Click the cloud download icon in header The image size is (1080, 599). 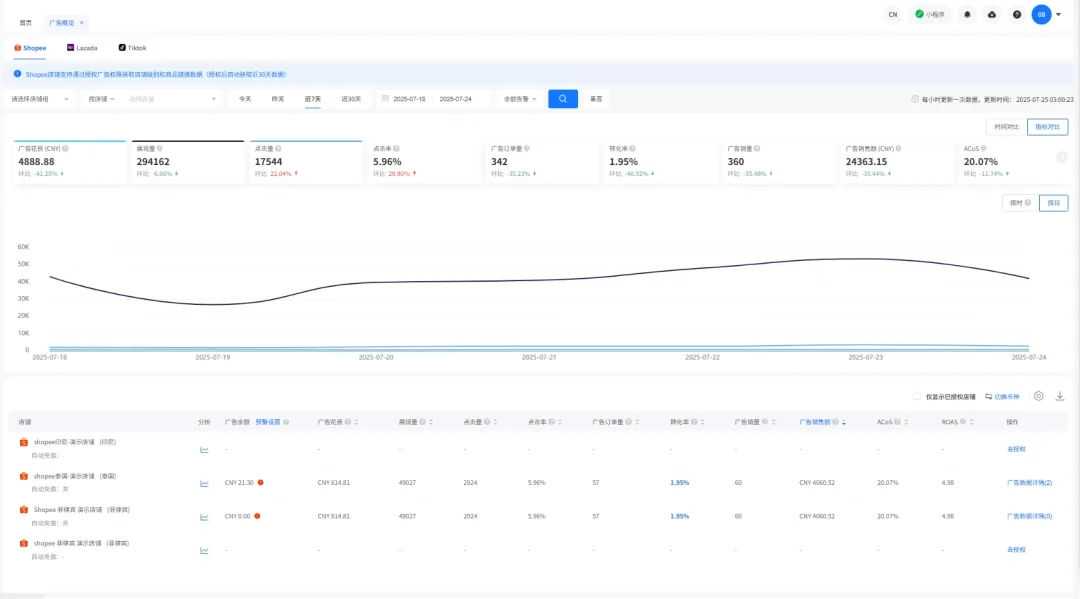point(992,15)
